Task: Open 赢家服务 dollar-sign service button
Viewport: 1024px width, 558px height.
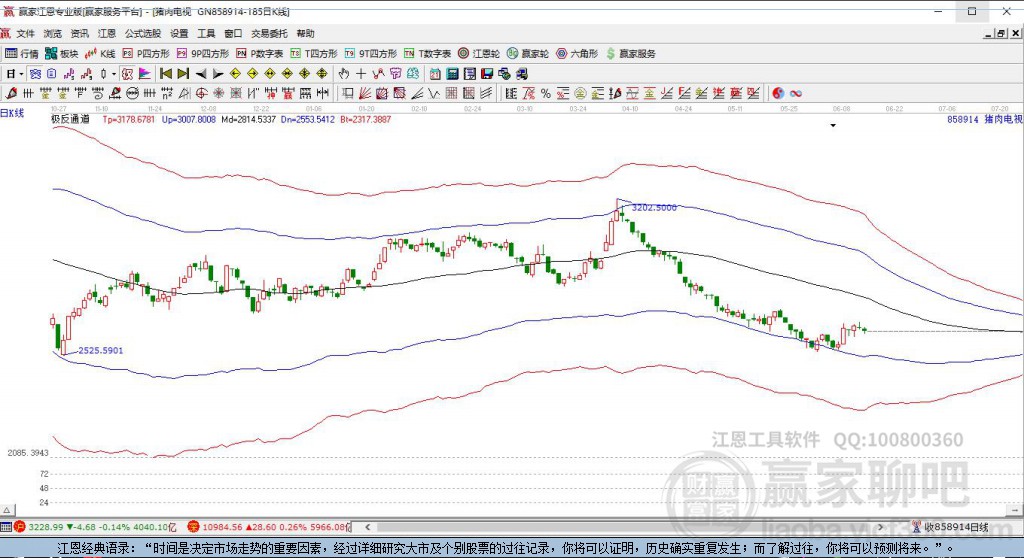Action: pos(630,54)
